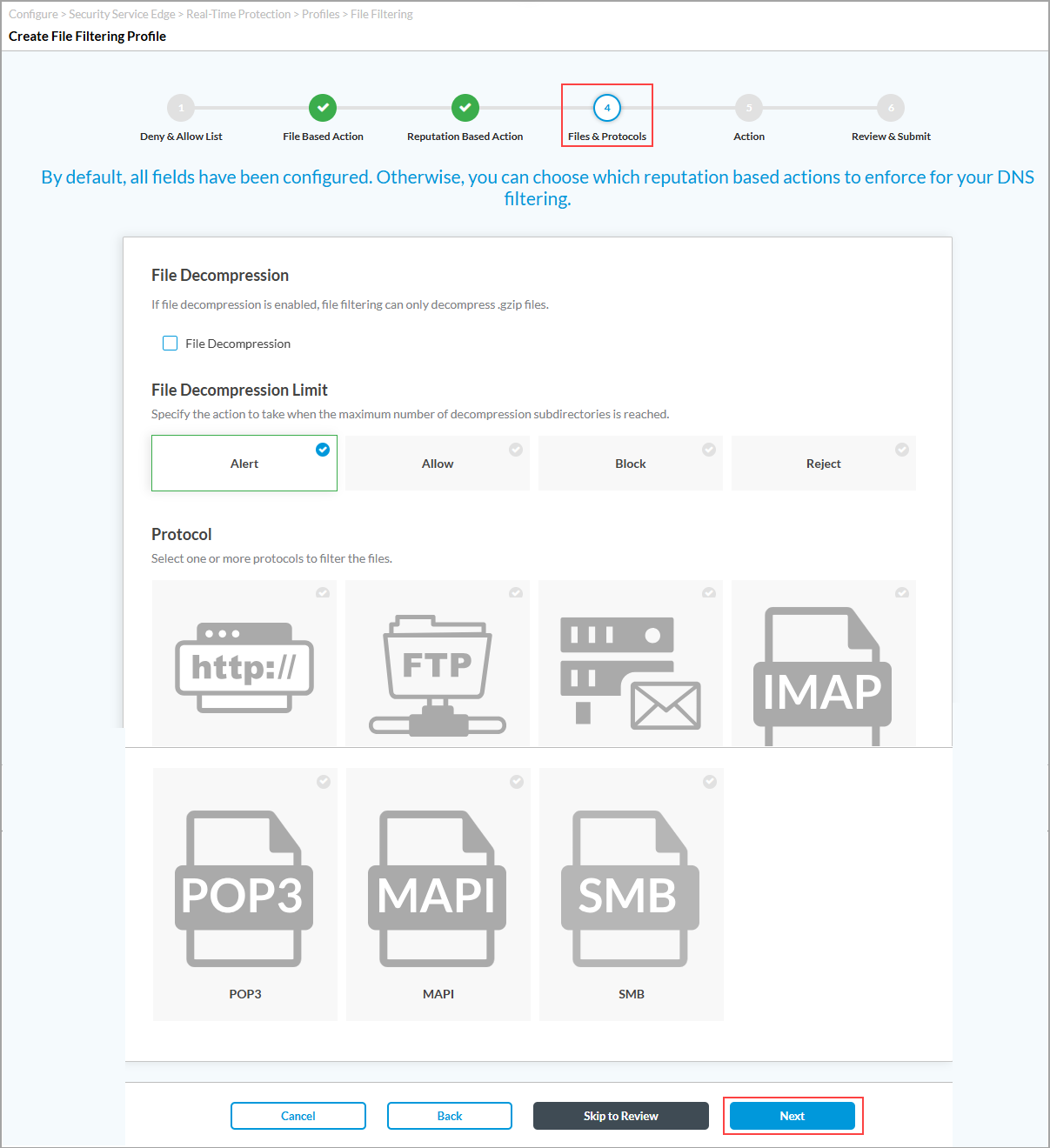
Task: Choose Alert as decompression limit action
Action: point(244,464)
